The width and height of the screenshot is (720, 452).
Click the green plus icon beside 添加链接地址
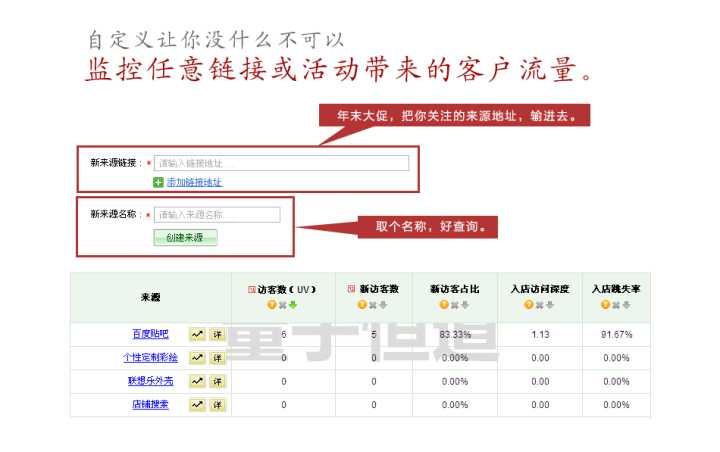point(158,182)
